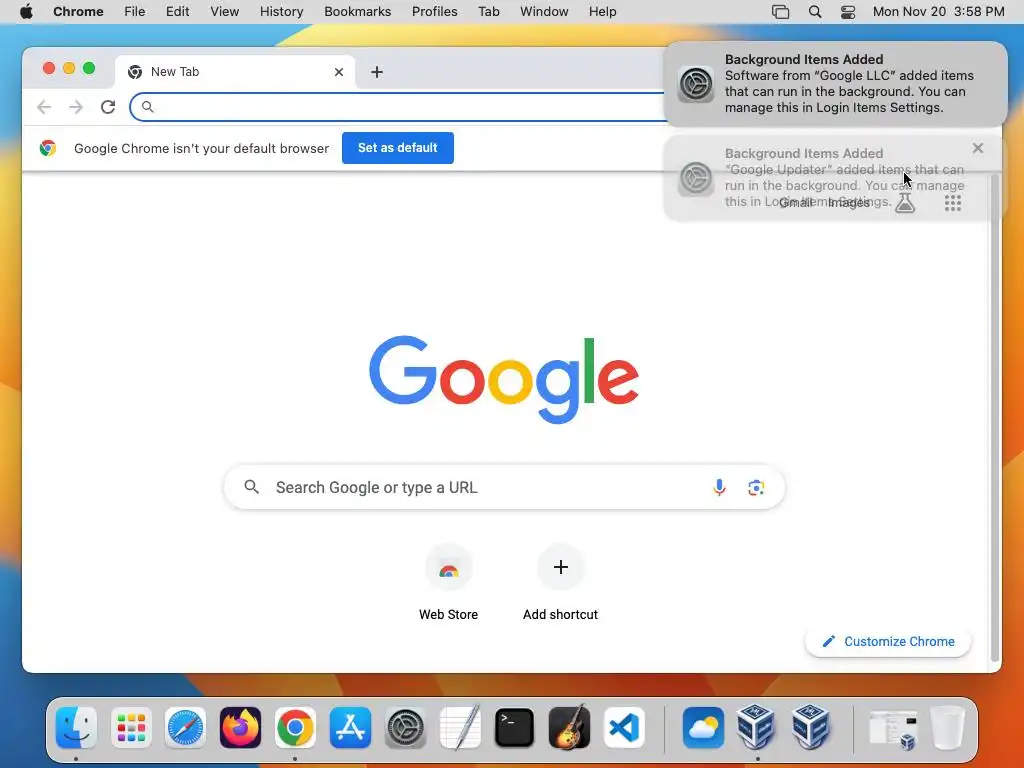The width and height of the screenshot is (1024, 768).
Task: Select the New Tab tab
Action: pos(235,72)
